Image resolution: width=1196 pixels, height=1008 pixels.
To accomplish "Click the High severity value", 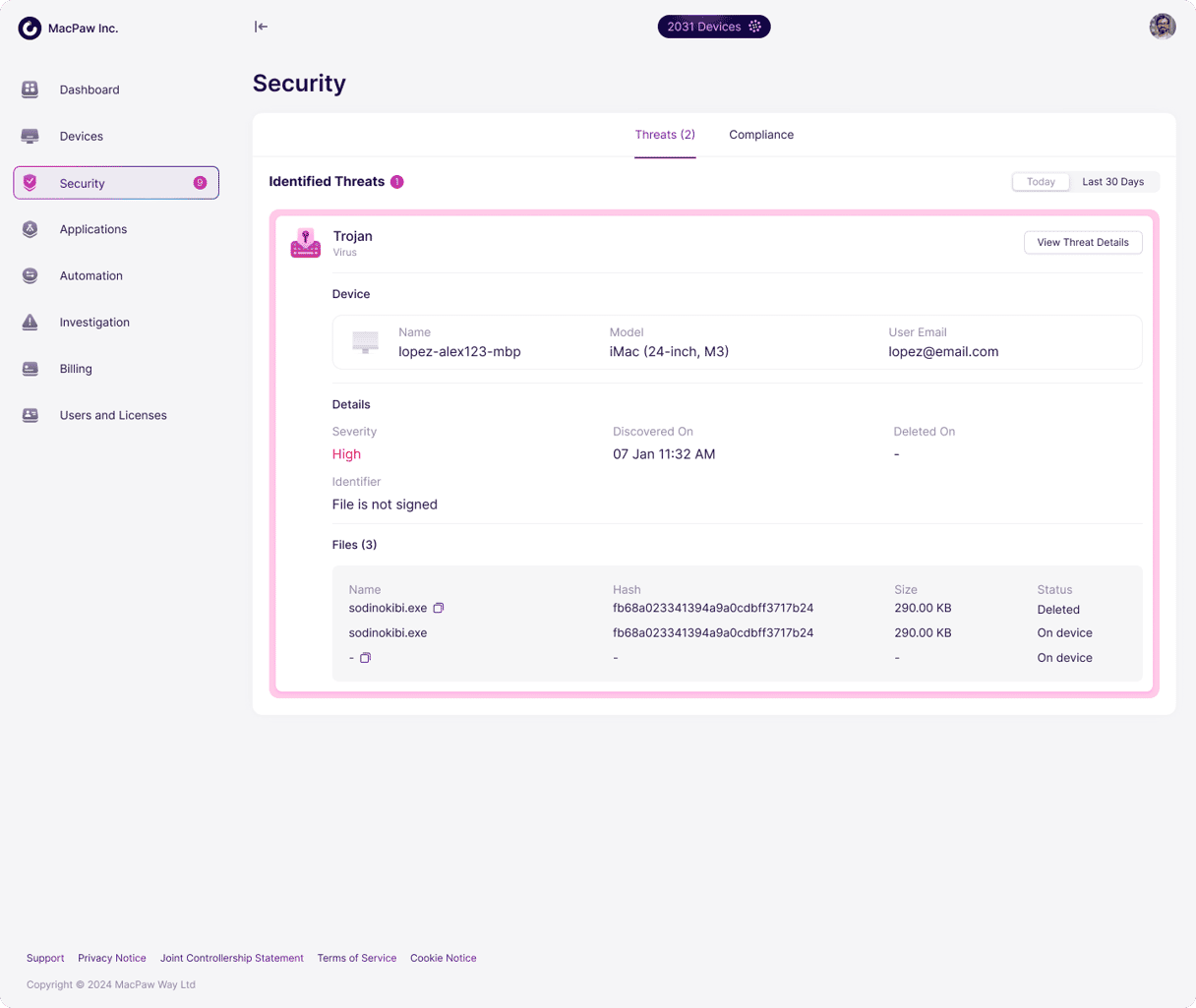I will pyautogui.click(x=346, y=454).
